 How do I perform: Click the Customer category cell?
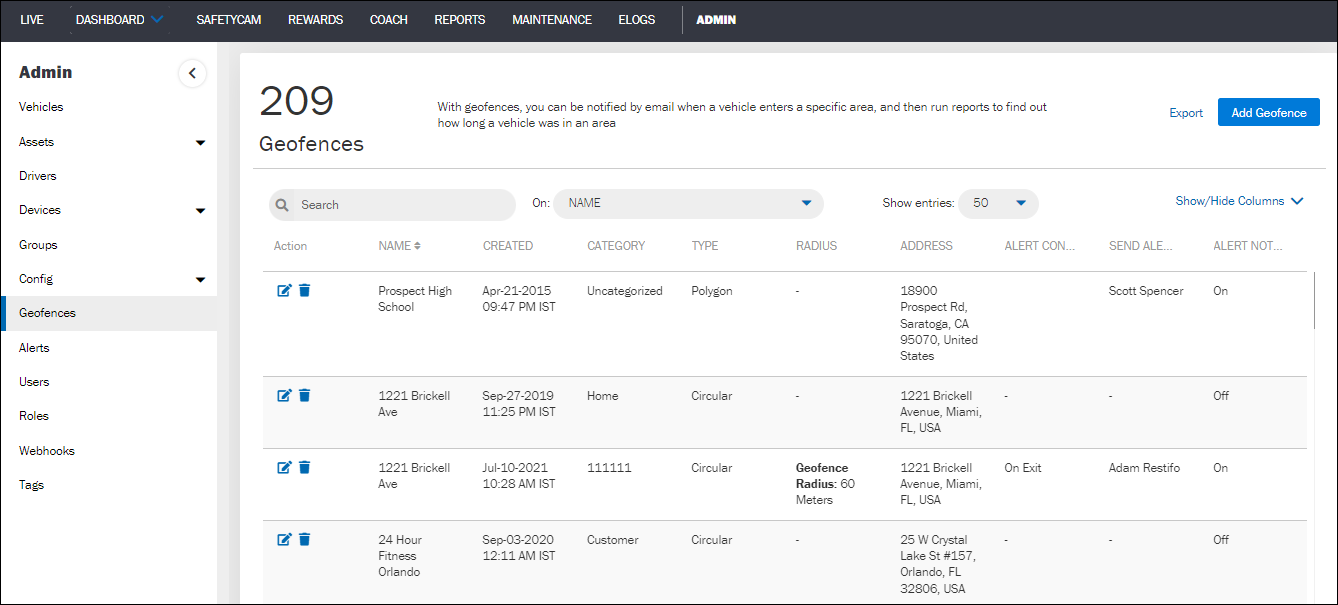tap(613, 540)
